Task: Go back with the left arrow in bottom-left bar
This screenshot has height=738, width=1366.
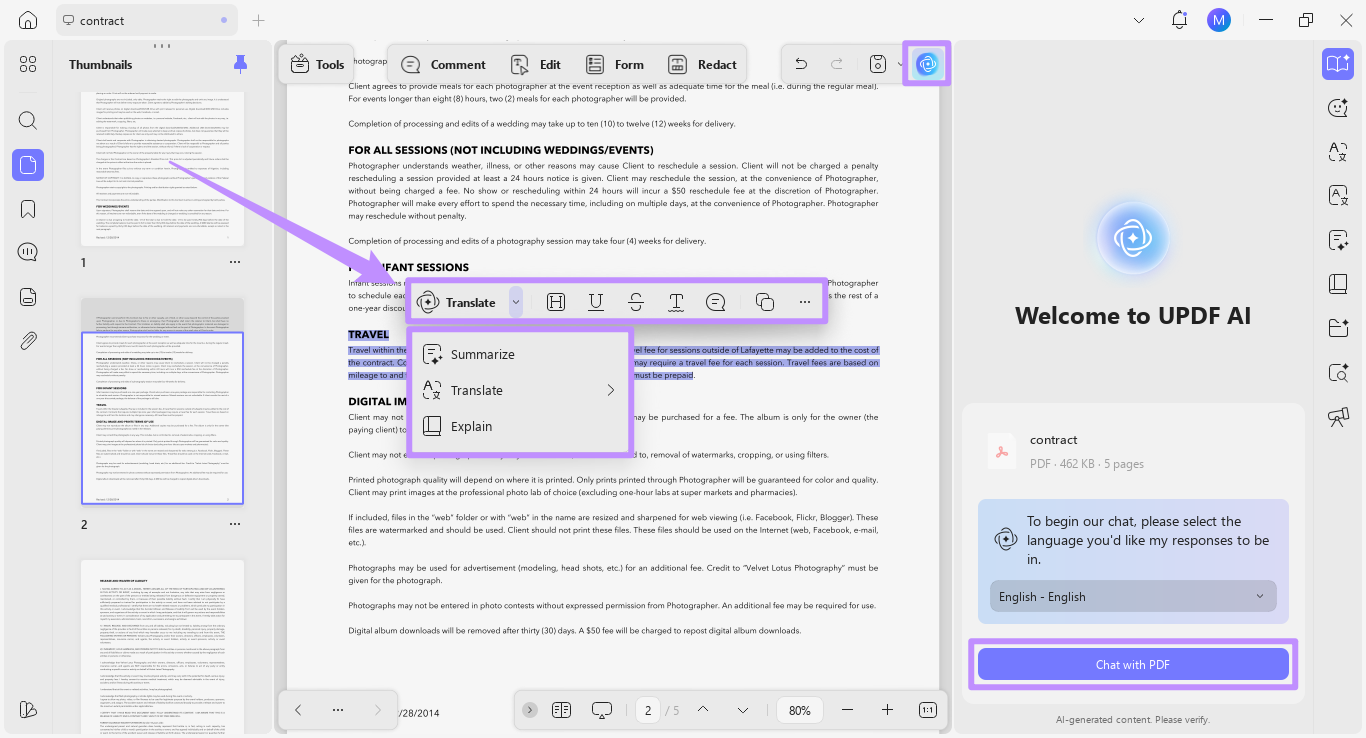Action: point(298,710)
